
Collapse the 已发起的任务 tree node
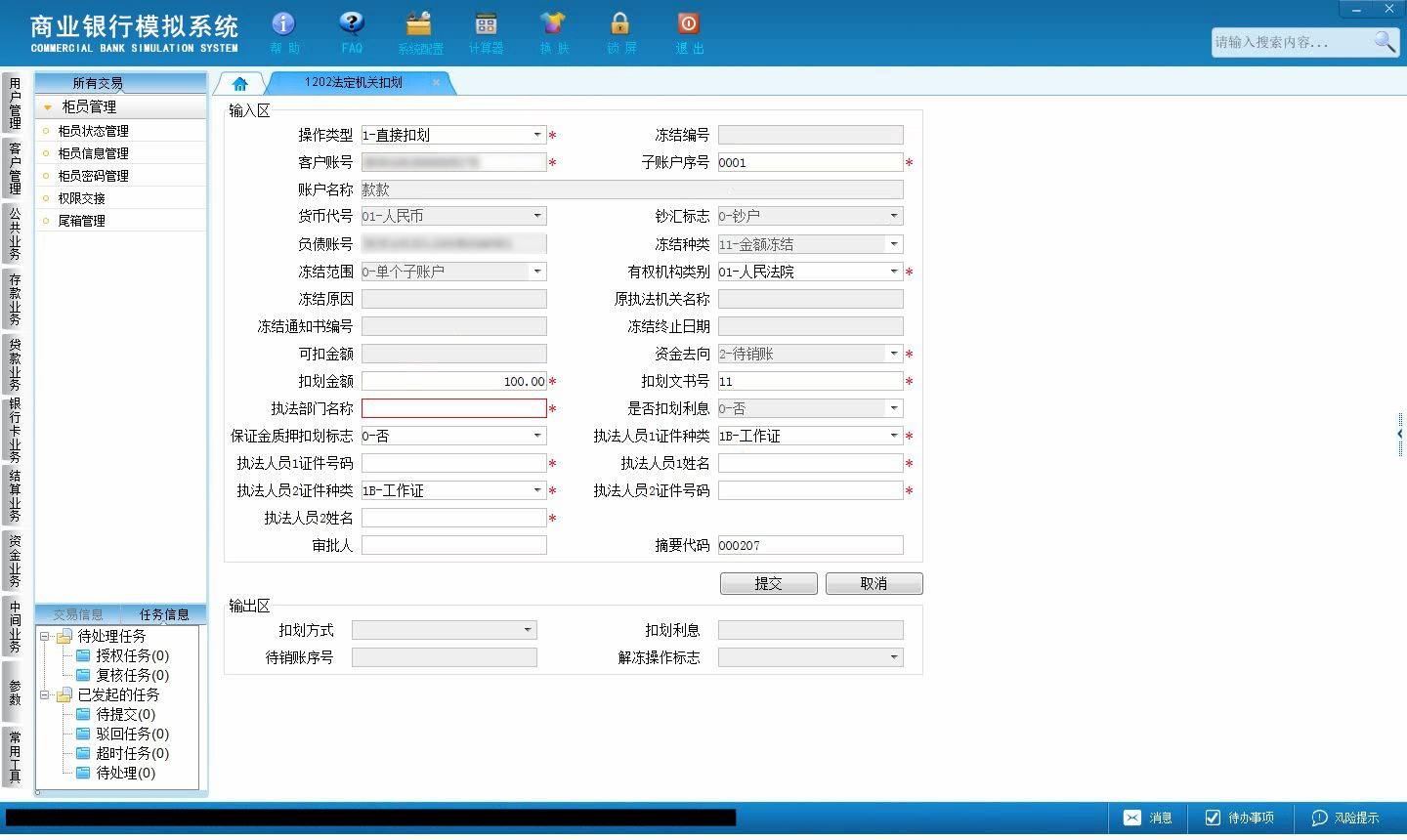44,694
